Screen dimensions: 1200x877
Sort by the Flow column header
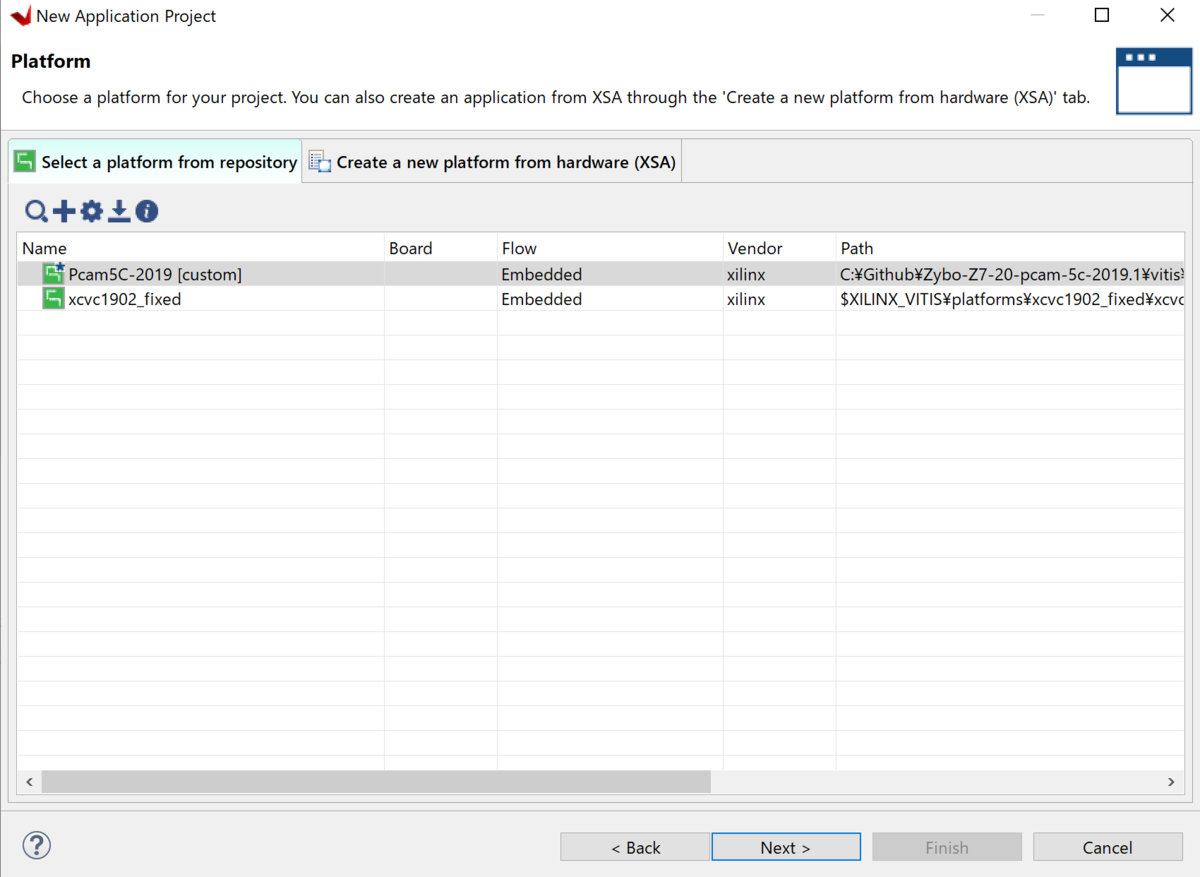610,248
